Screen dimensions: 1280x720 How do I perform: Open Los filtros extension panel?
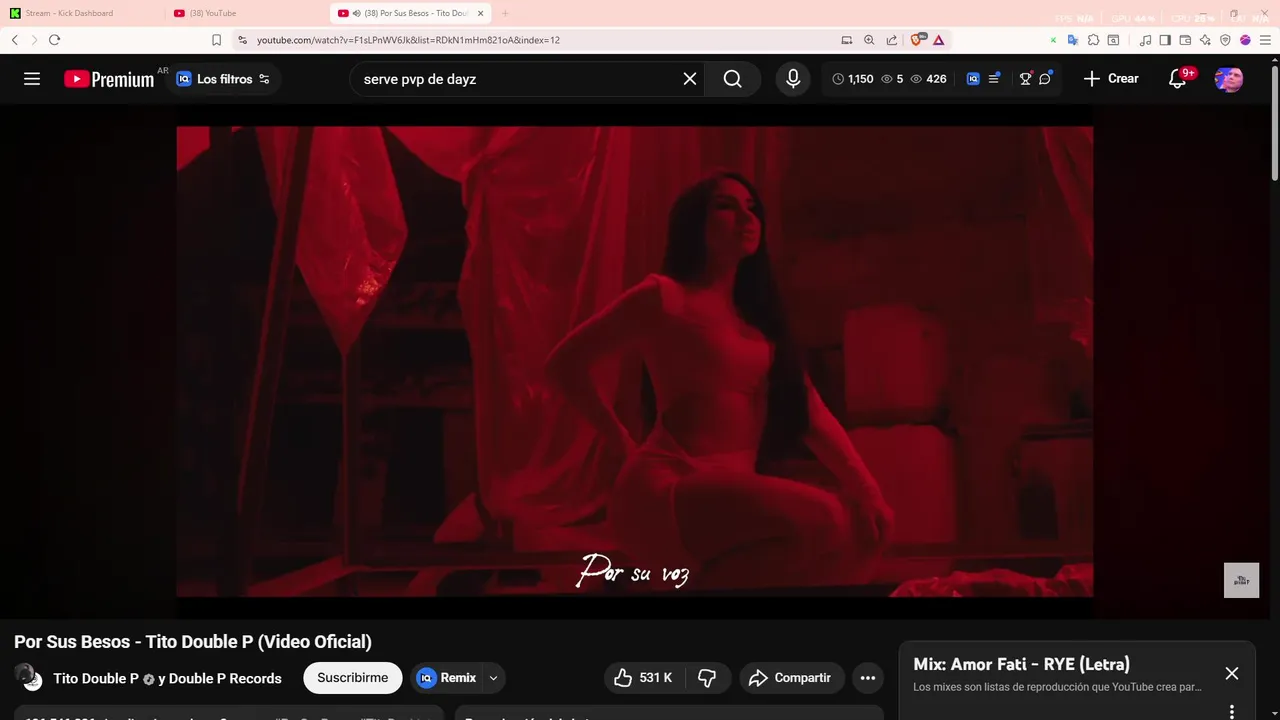(x=223, y=79)
